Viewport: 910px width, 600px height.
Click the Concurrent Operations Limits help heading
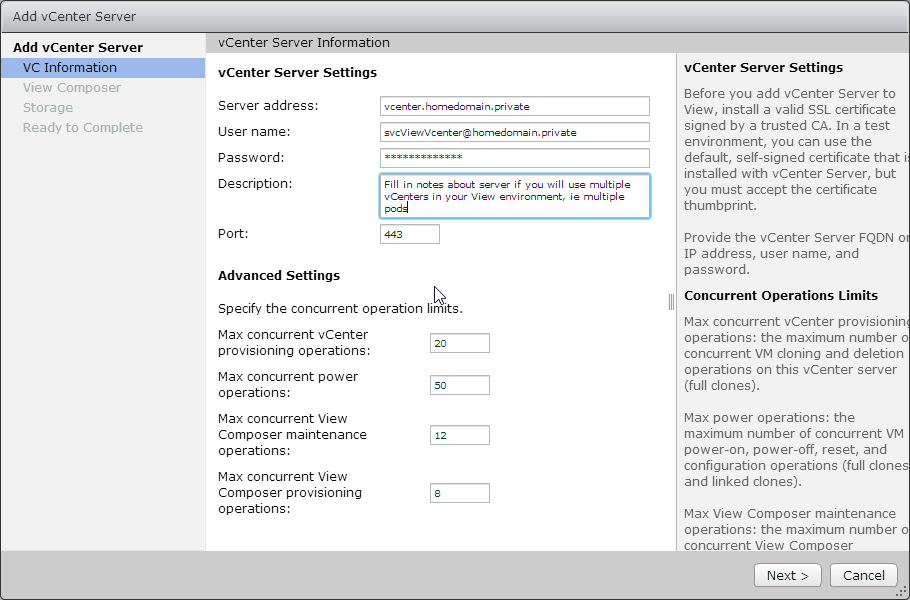[781, 296]
